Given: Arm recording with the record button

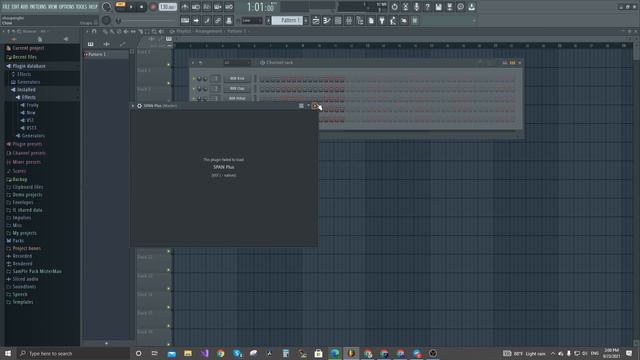Looking at the screenshot, I should [x=153, y=7].
